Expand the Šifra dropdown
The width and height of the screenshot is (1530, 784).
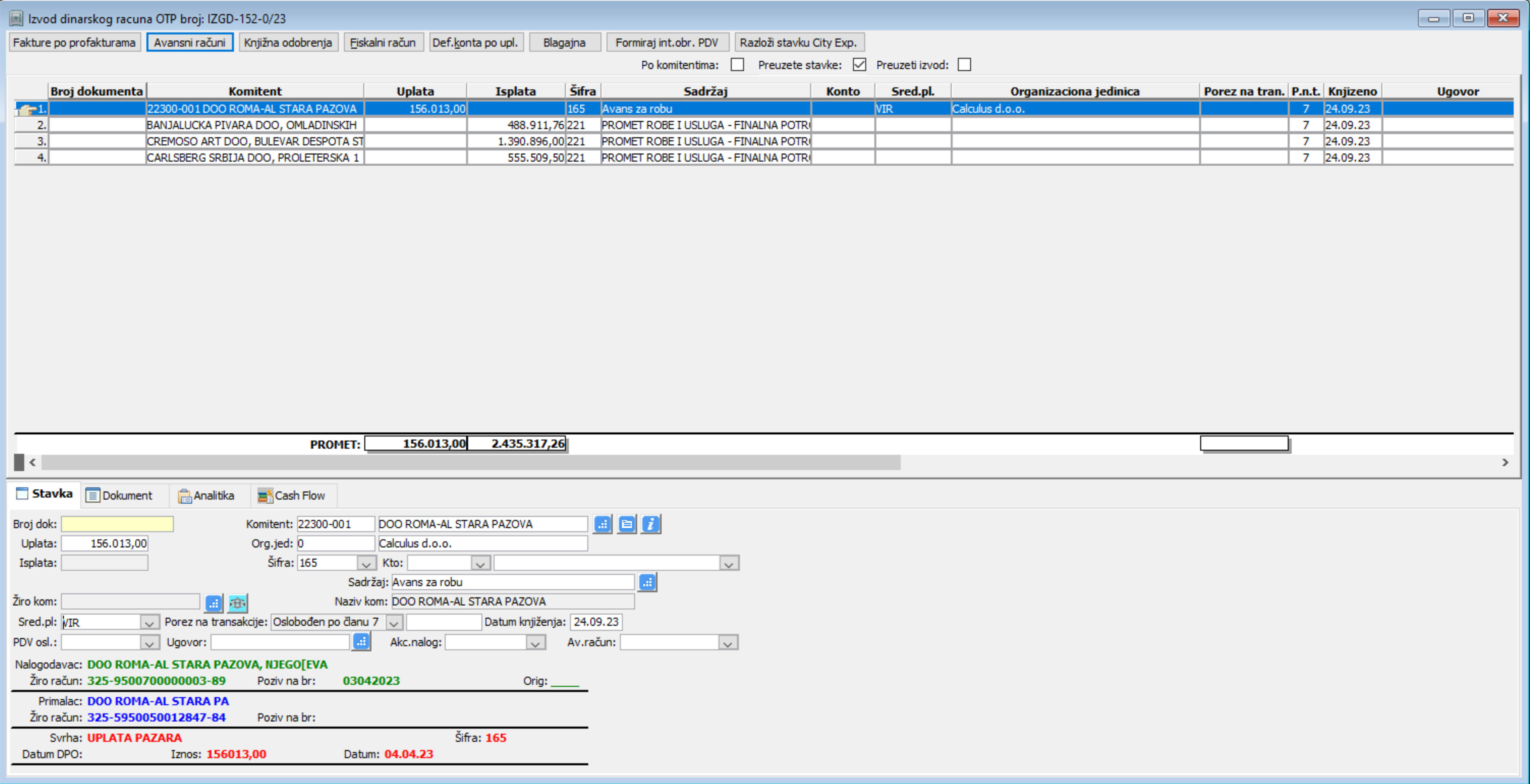point(366,563)
